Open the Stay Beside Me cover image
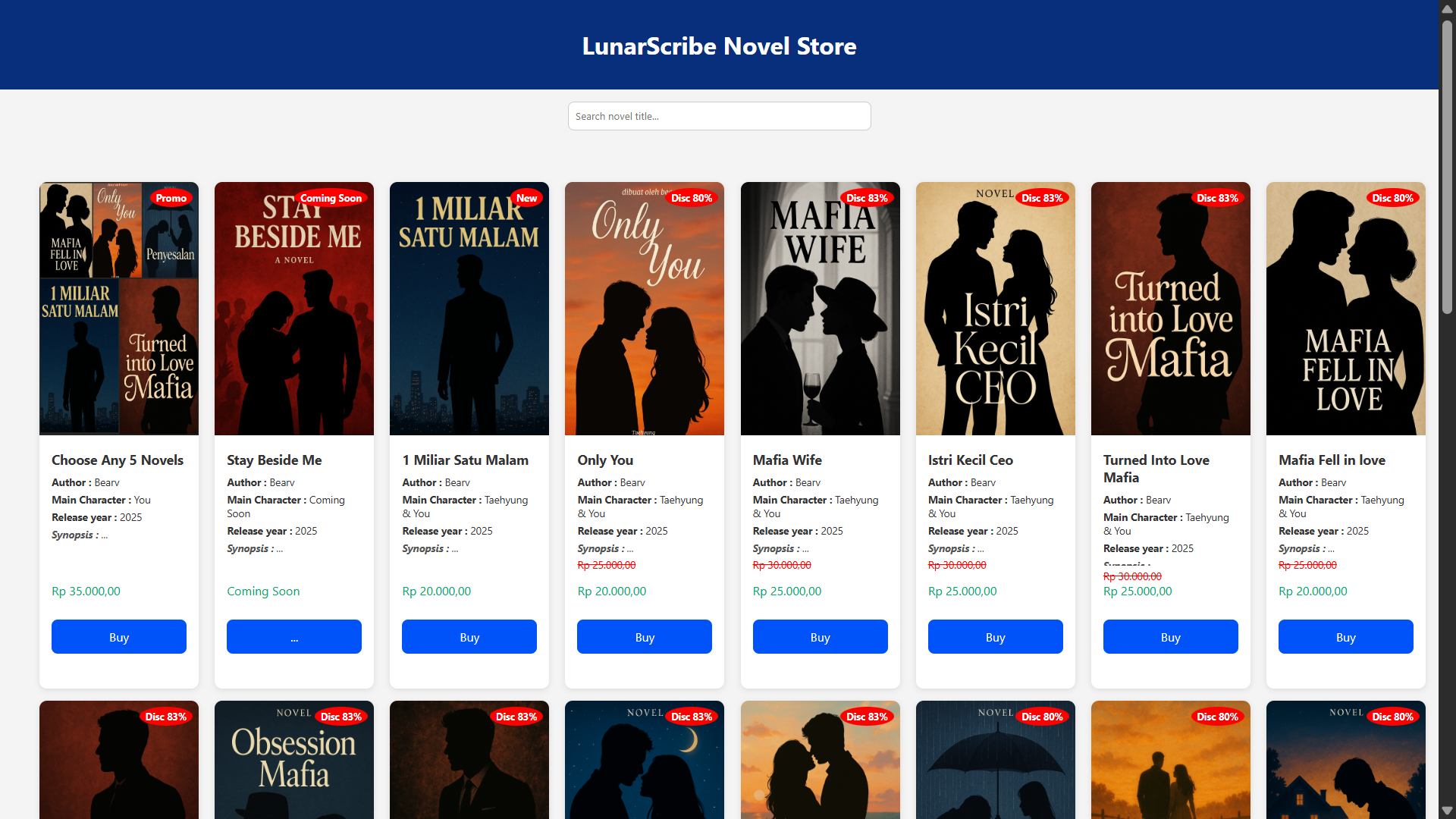 pos(294,309)
